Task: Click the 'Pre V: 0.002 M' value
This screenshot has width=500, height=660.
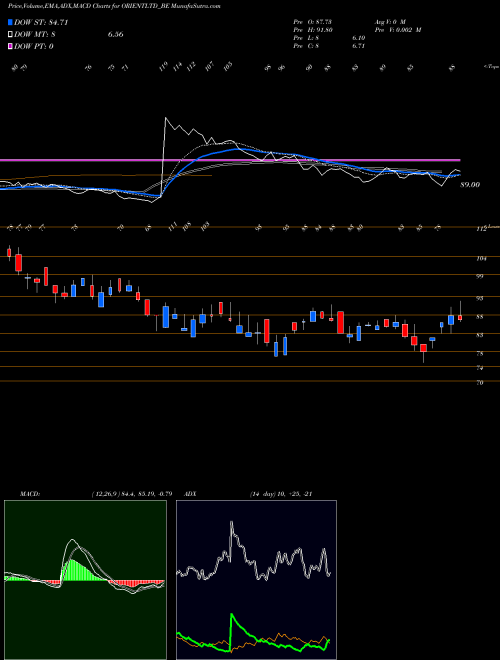Action: (x=397, y=30)
